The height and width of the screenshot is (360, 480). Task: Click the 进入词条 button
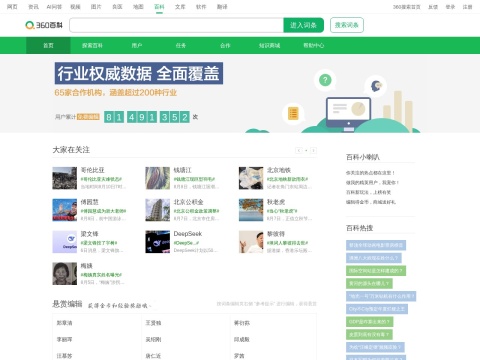point(303,25)
